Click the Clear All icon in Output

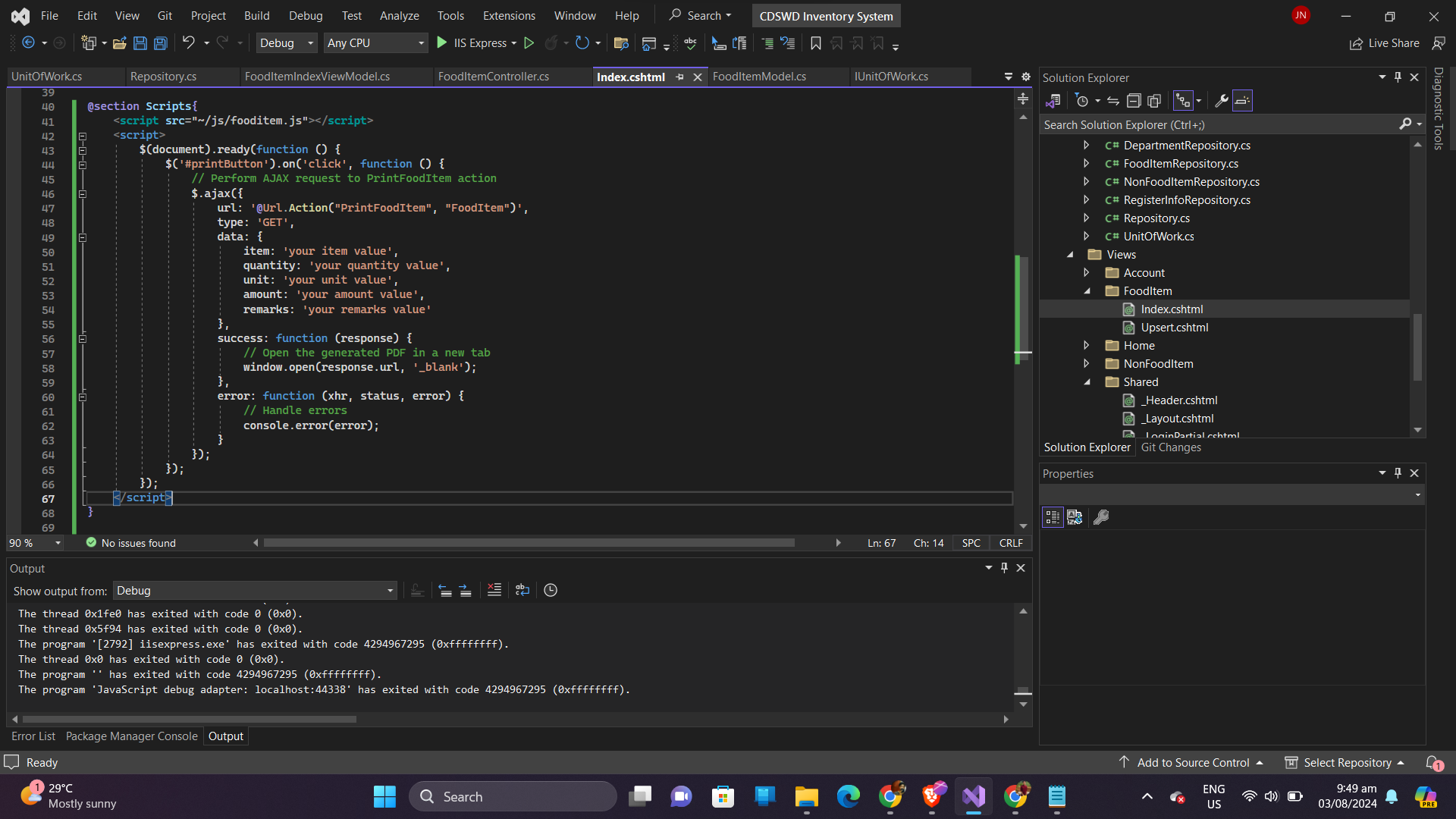(x=494, y=590)
